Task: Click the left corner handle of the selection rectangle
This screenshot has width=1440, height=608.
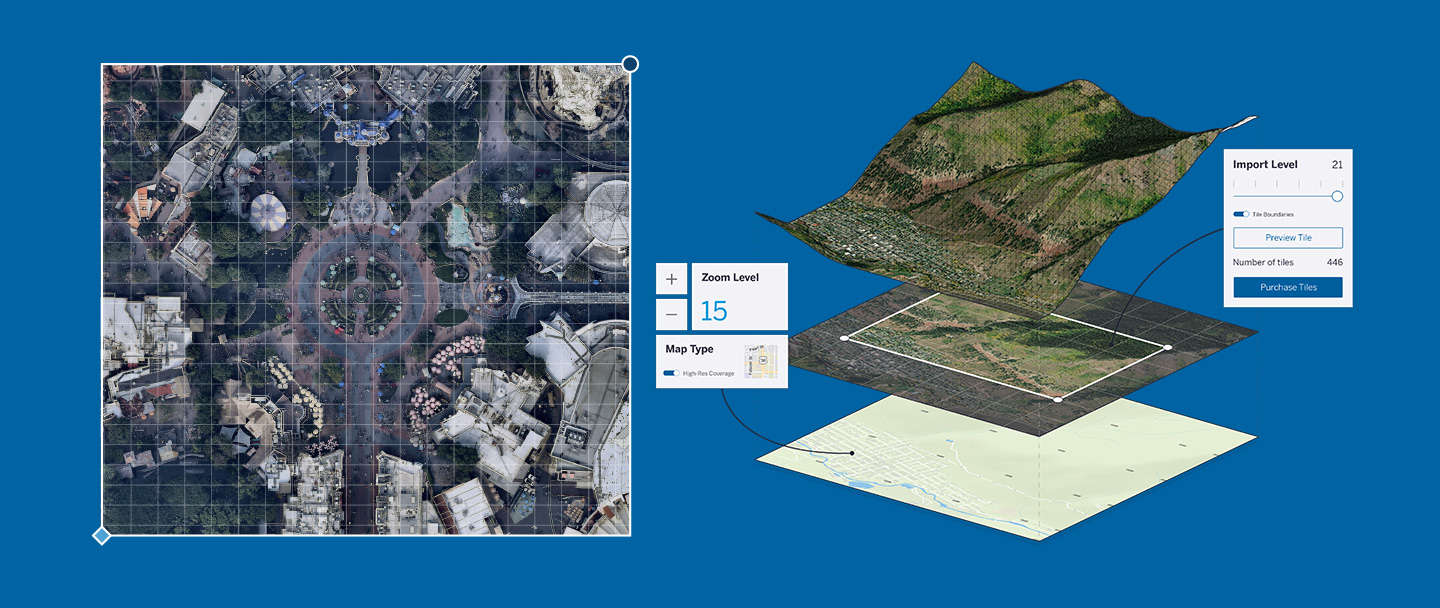Action: coord(844,338)
